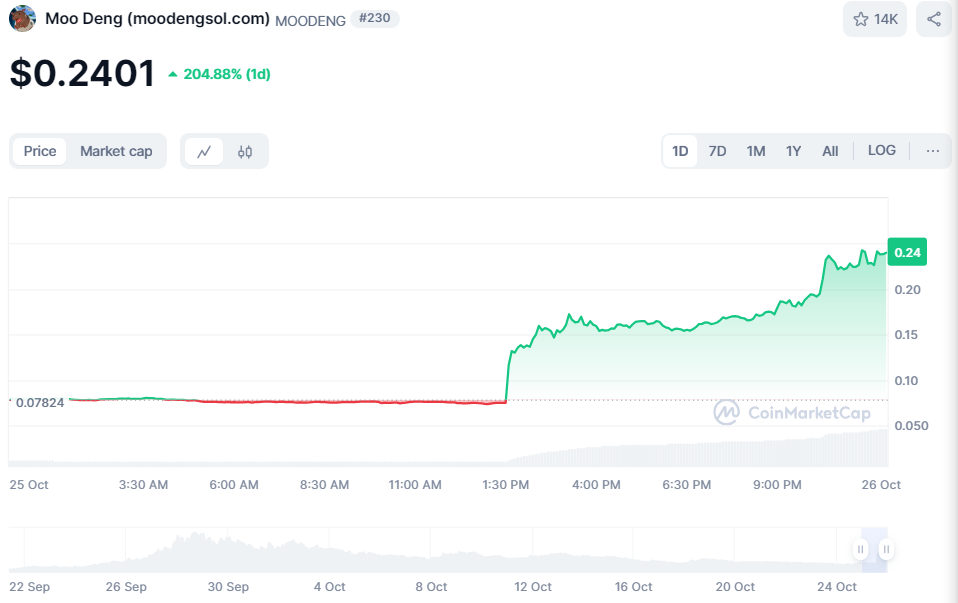Click the Moo Deng (moodengsol.com) title

pos(157,18)
